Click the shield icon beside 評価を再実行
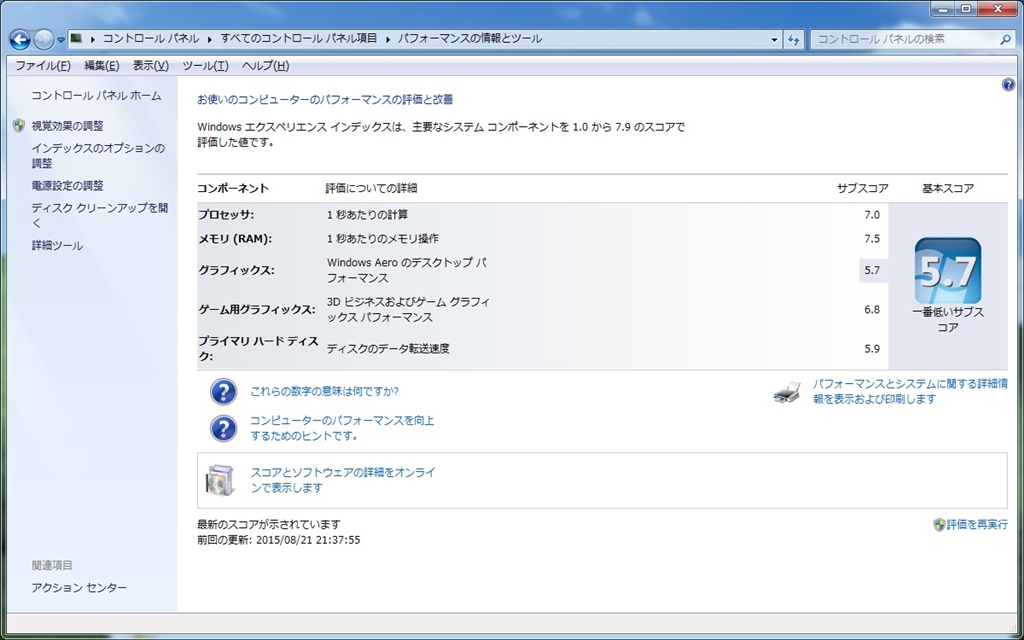The height and width of the screenshot is (640, 1024). [939, 524]
